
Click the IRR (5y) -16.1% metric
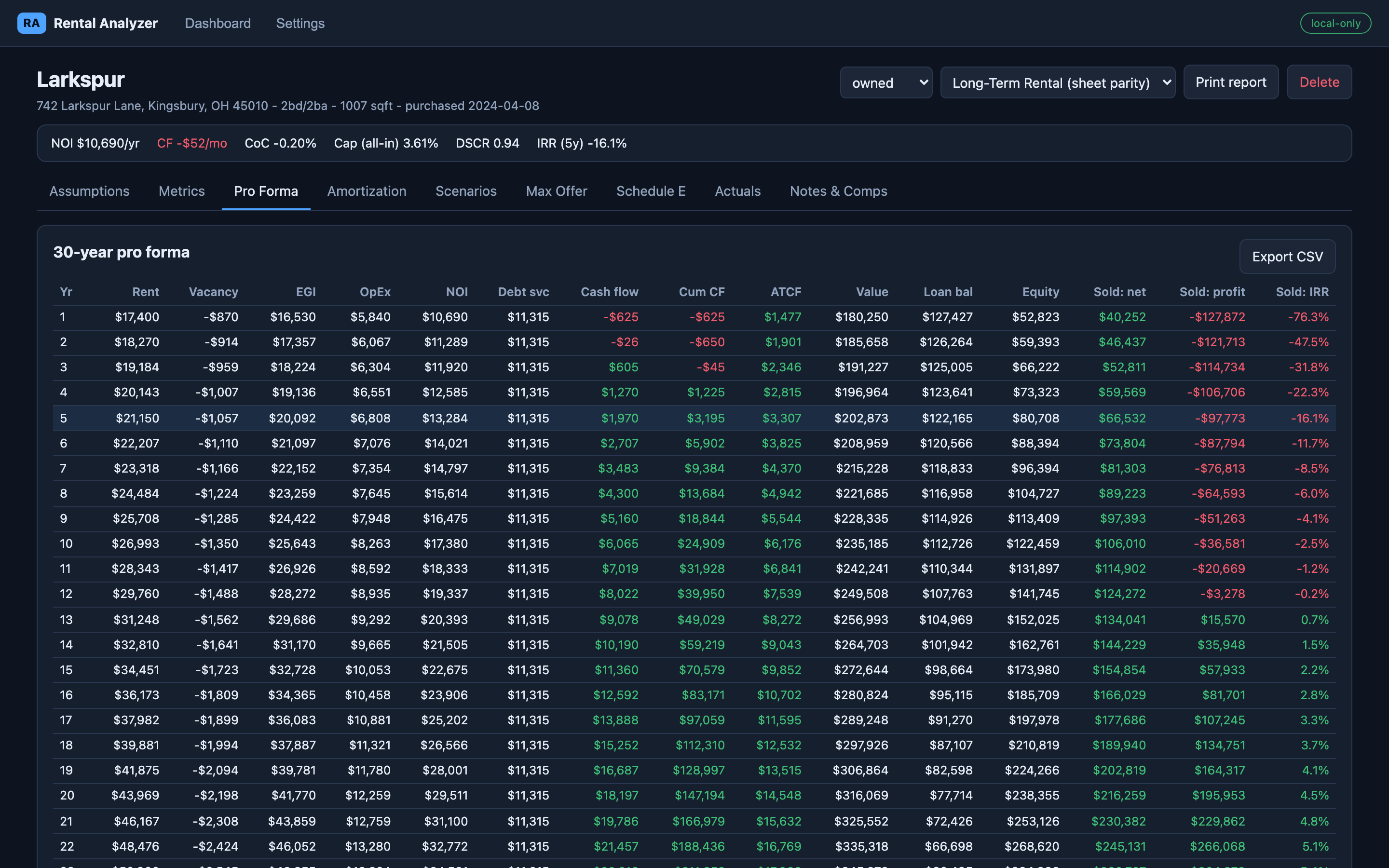click(582, 143)
